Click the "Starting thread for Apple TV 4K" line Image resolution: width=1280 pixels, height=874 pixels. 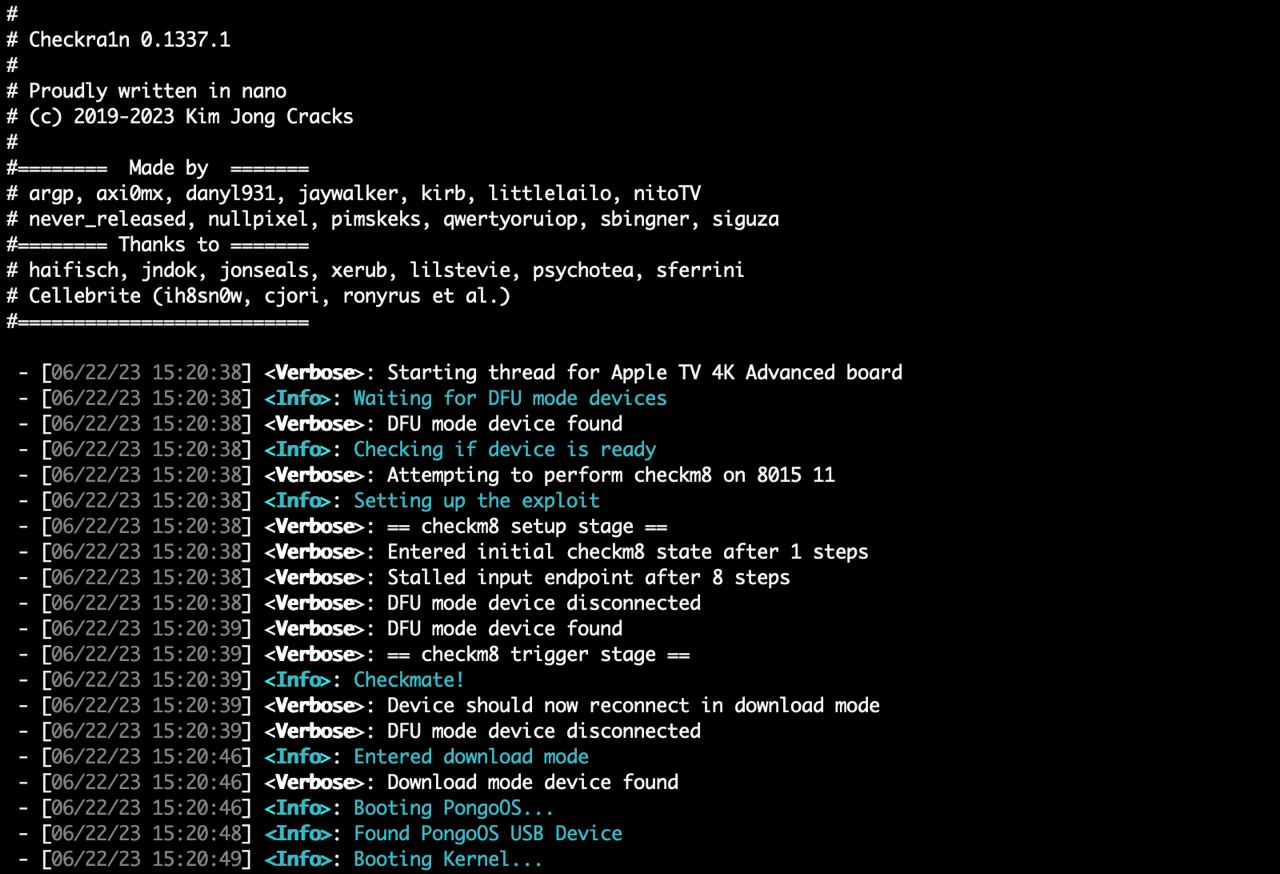pos(644,373)
